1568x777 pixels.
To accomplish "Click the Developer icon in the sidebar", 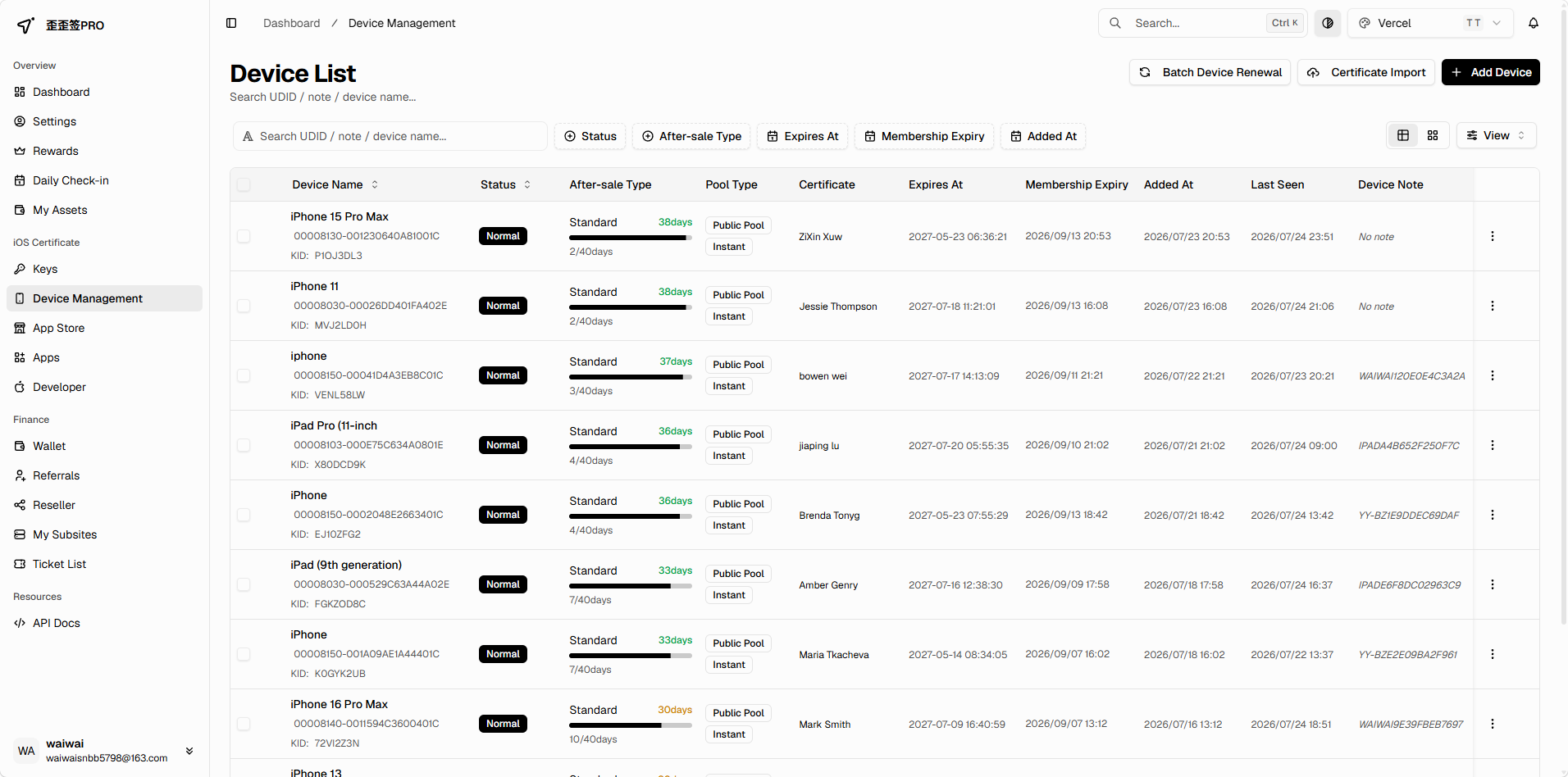I will point(20,387).
